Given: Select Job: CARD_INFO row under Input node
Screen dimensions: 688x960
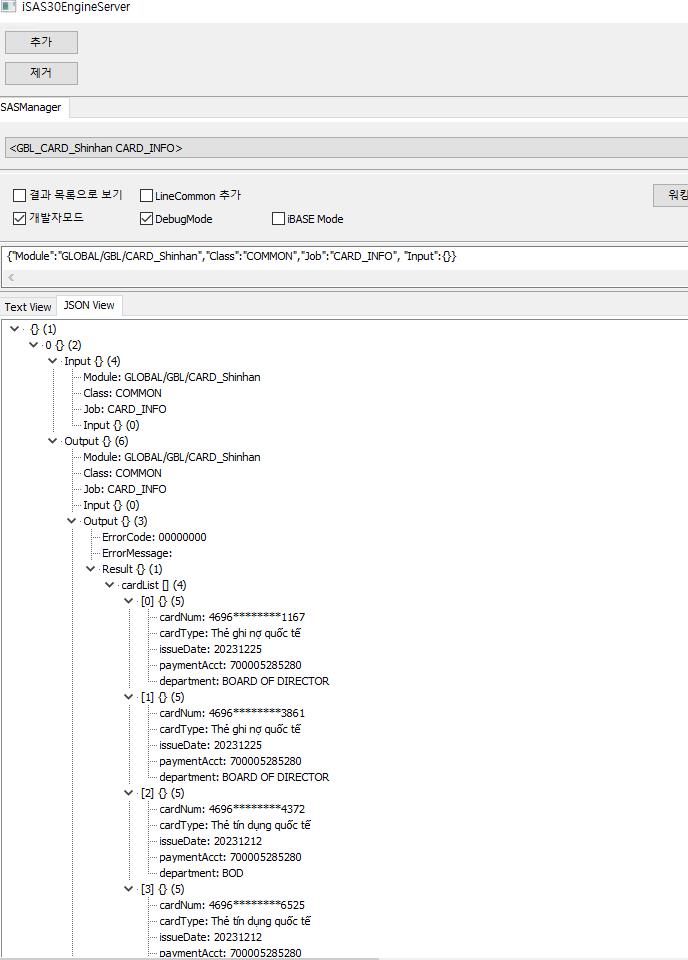Looking at the screenshot, I should [x=124, y=409].
